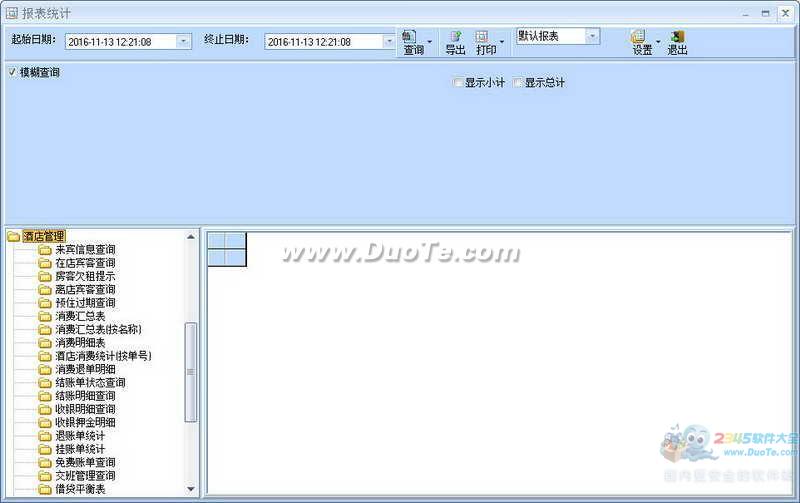
Task: Click the folder icon beside 消费汇总表(按名称)
Action: pyautogui.click(x=45, y=329)
